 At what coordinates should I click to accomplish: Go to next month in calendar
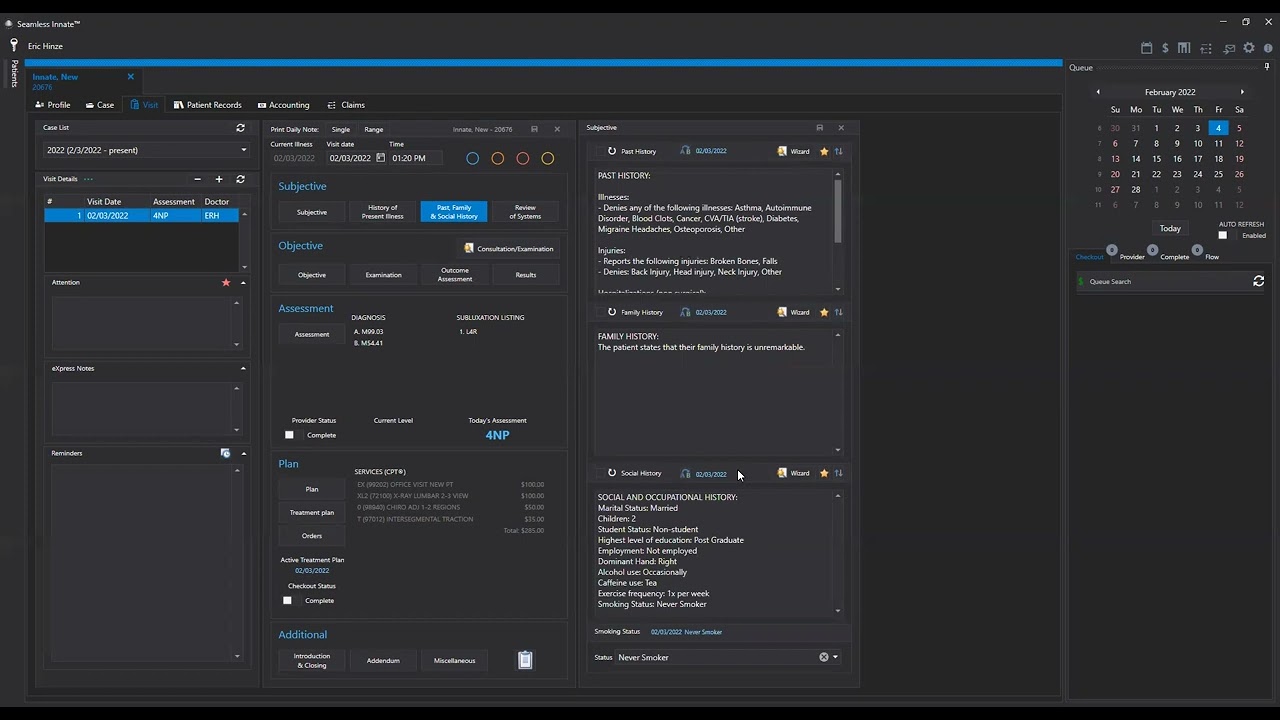coord(1242,92)
